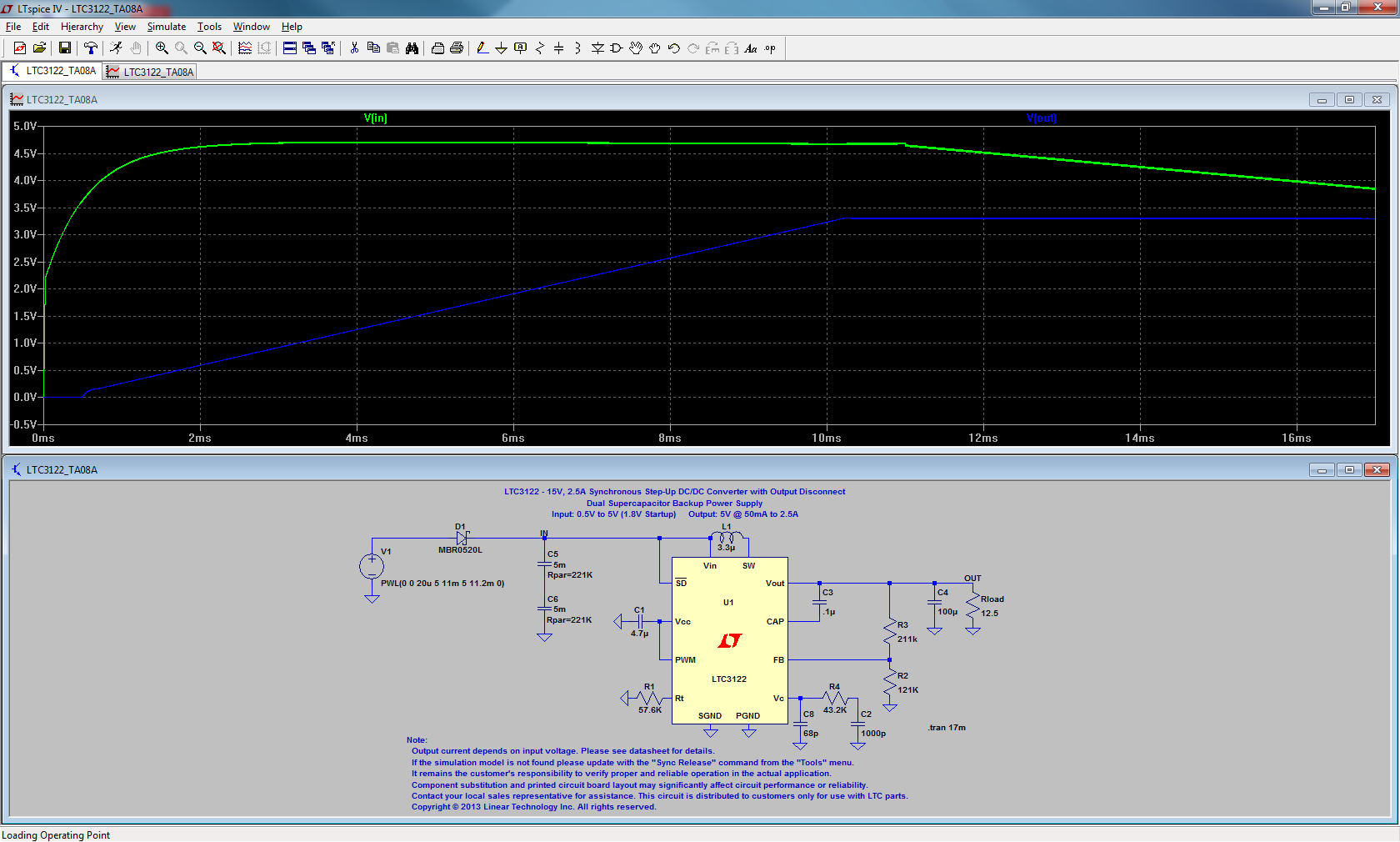Open the Help menu
The image size is (1400, 842).
(x=292, y=27)
